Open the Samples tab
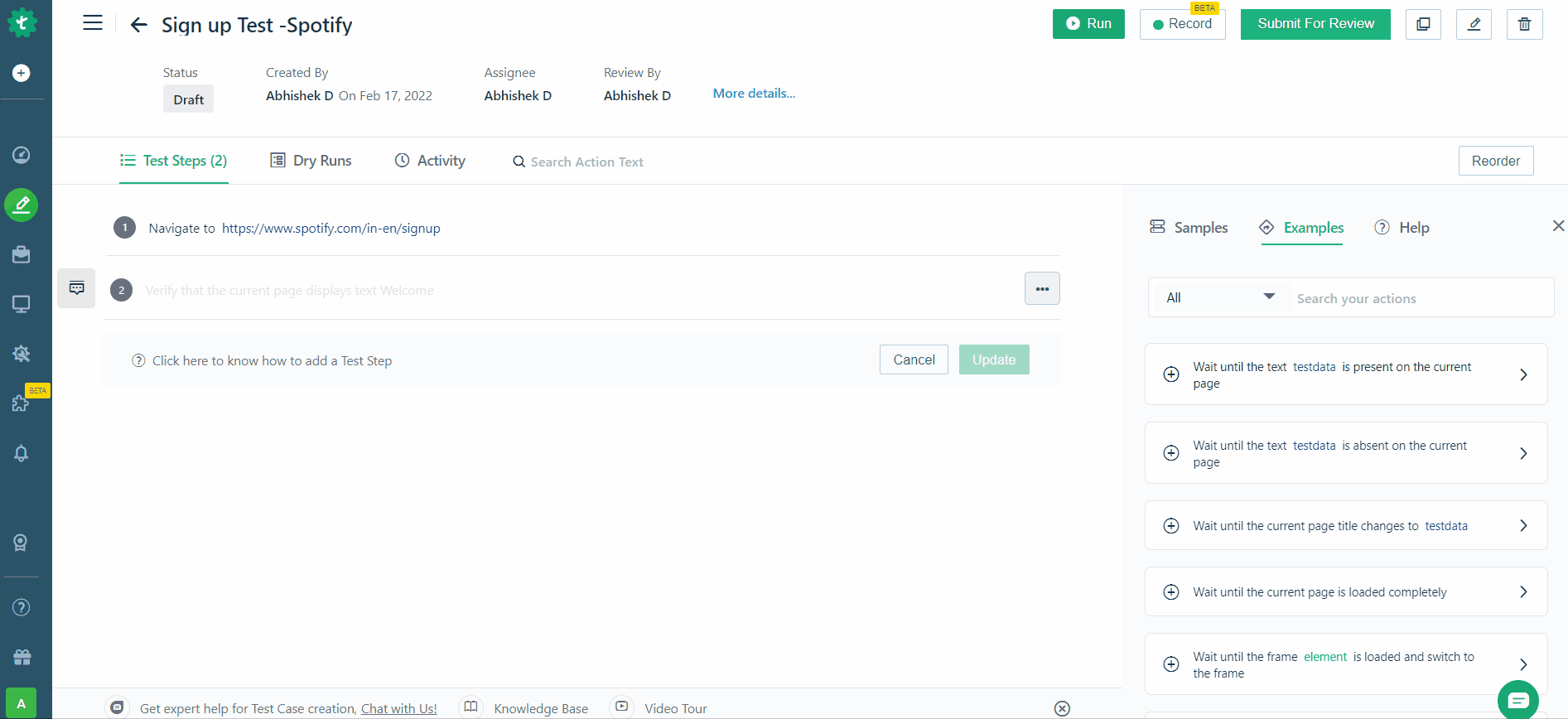Image resolution: width=1568 pixels, height=719 pixels. pos(1189,227)
